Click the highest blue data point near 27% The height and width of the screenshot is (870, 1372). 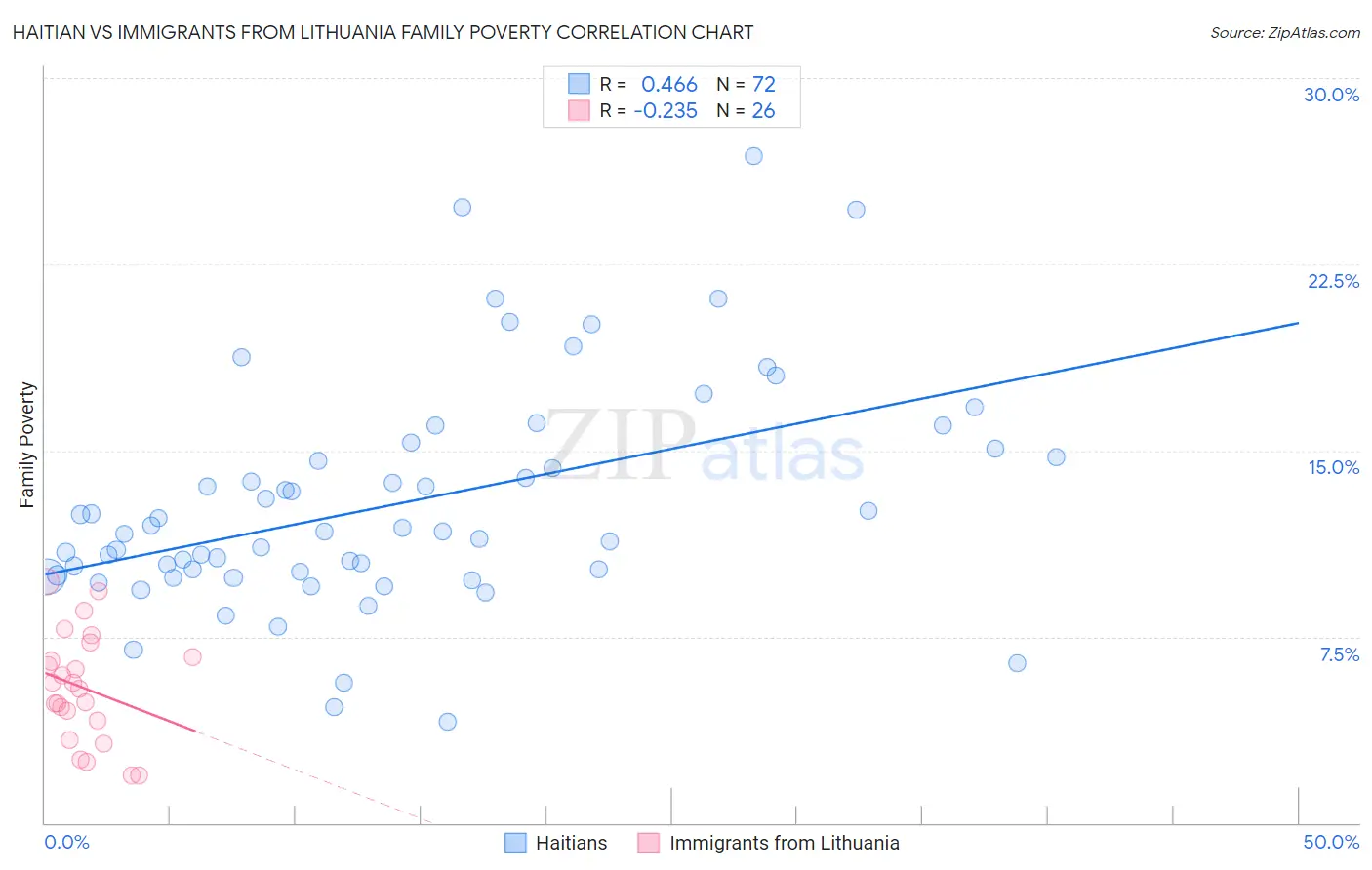(x=753, y=156)
